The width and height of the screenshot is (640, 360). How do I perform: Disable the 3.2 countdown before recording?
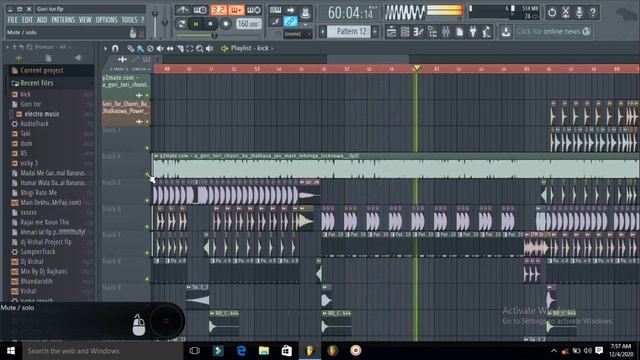point(218,10)
